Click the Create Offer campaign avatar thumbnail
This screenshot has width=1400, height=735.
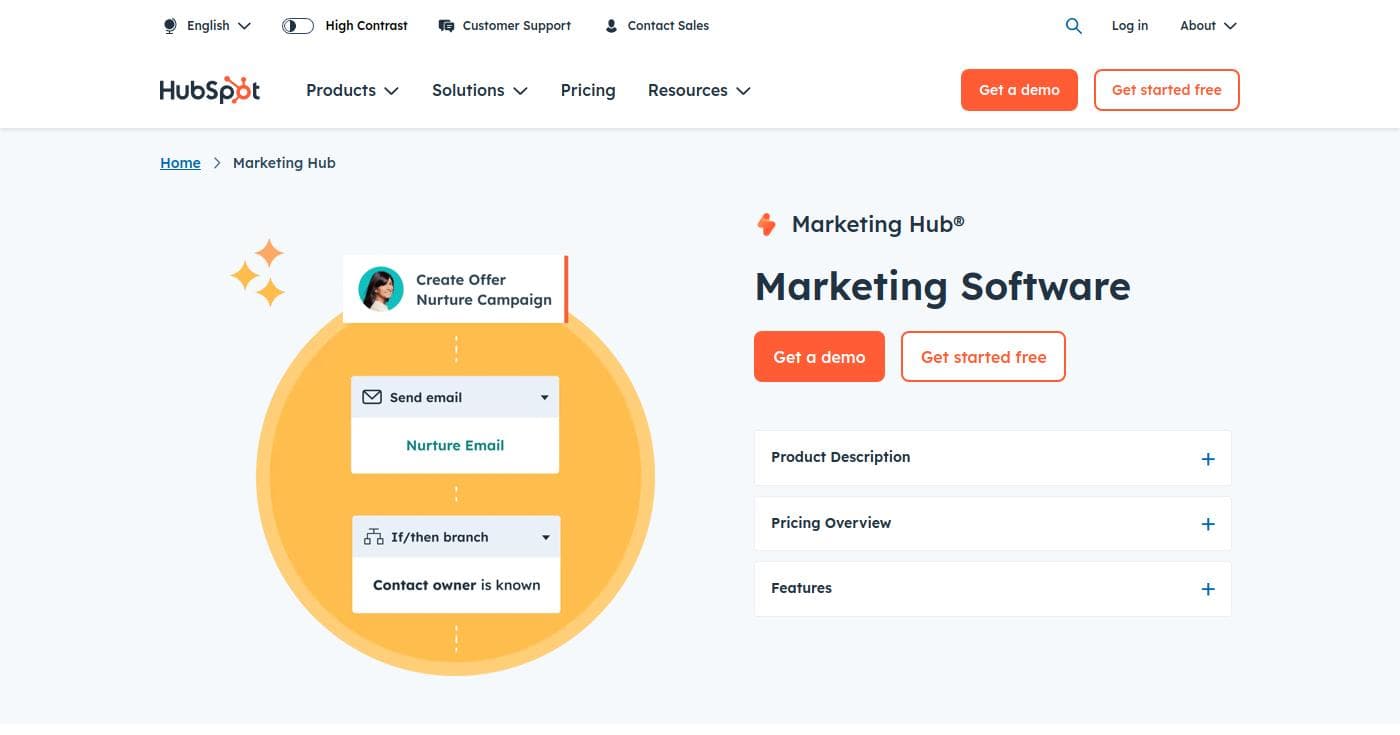click(381, 289)
